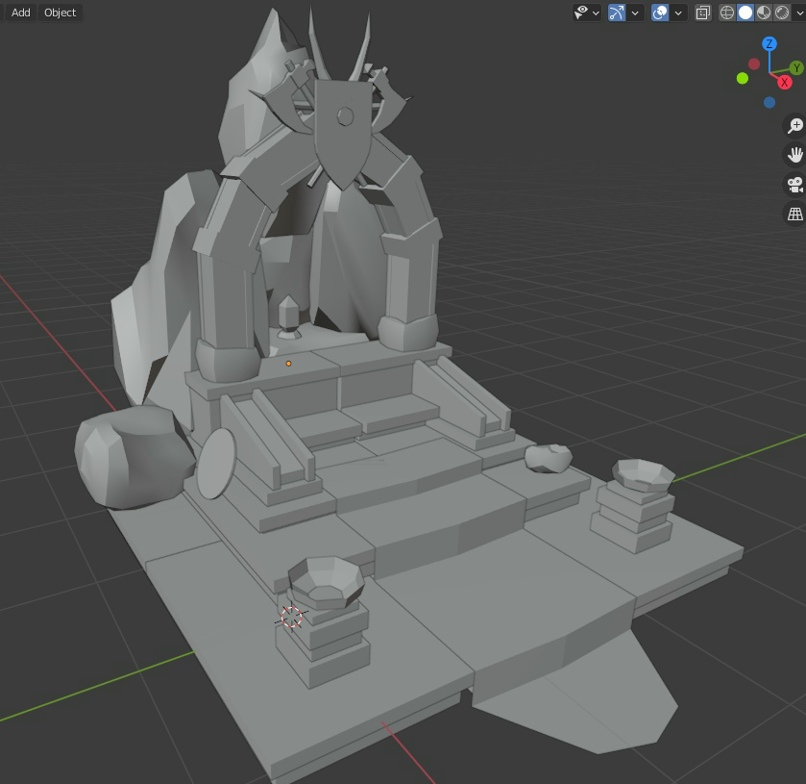
Task: Click the red X axis gizmo ball
Action: [785, 82]
